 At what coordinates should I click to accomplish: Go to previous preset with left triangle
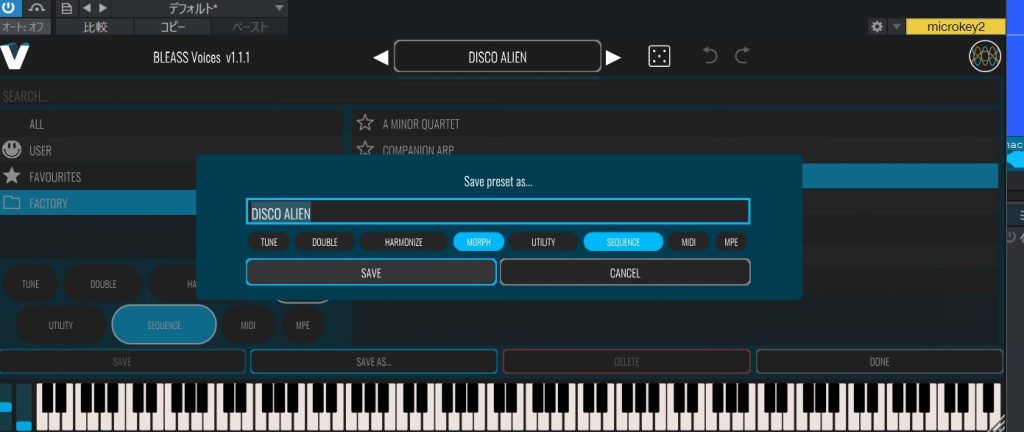click(x=380, y=58)
